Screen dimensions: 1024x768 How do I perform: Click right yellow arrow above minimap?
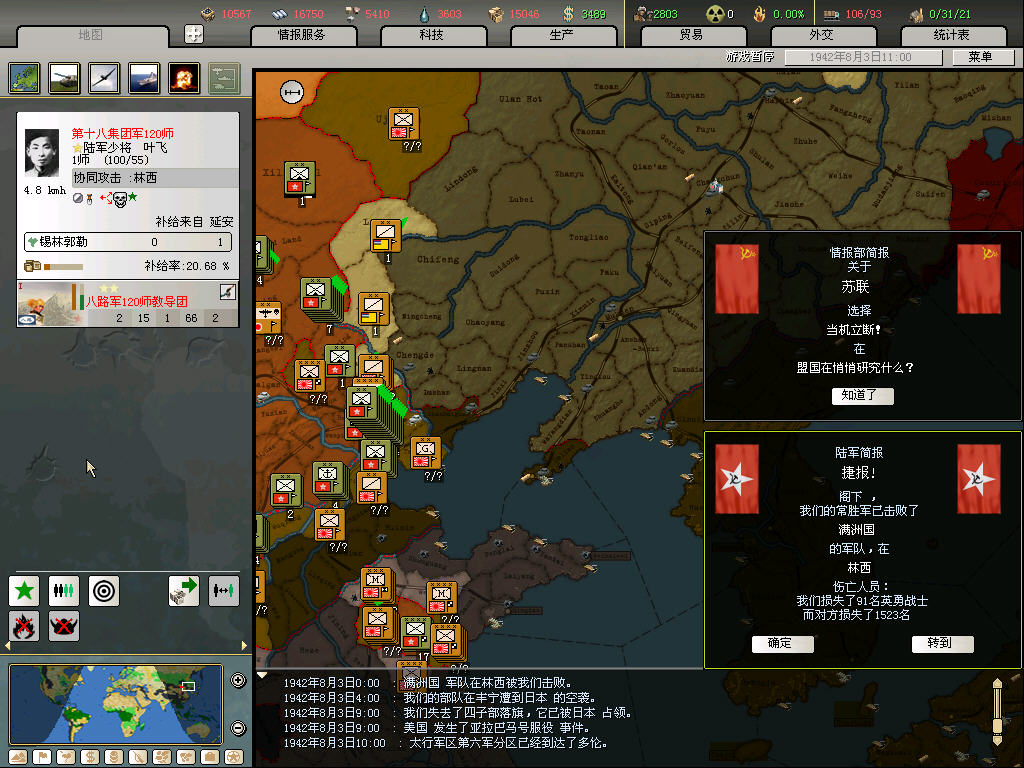pos(244,646)
